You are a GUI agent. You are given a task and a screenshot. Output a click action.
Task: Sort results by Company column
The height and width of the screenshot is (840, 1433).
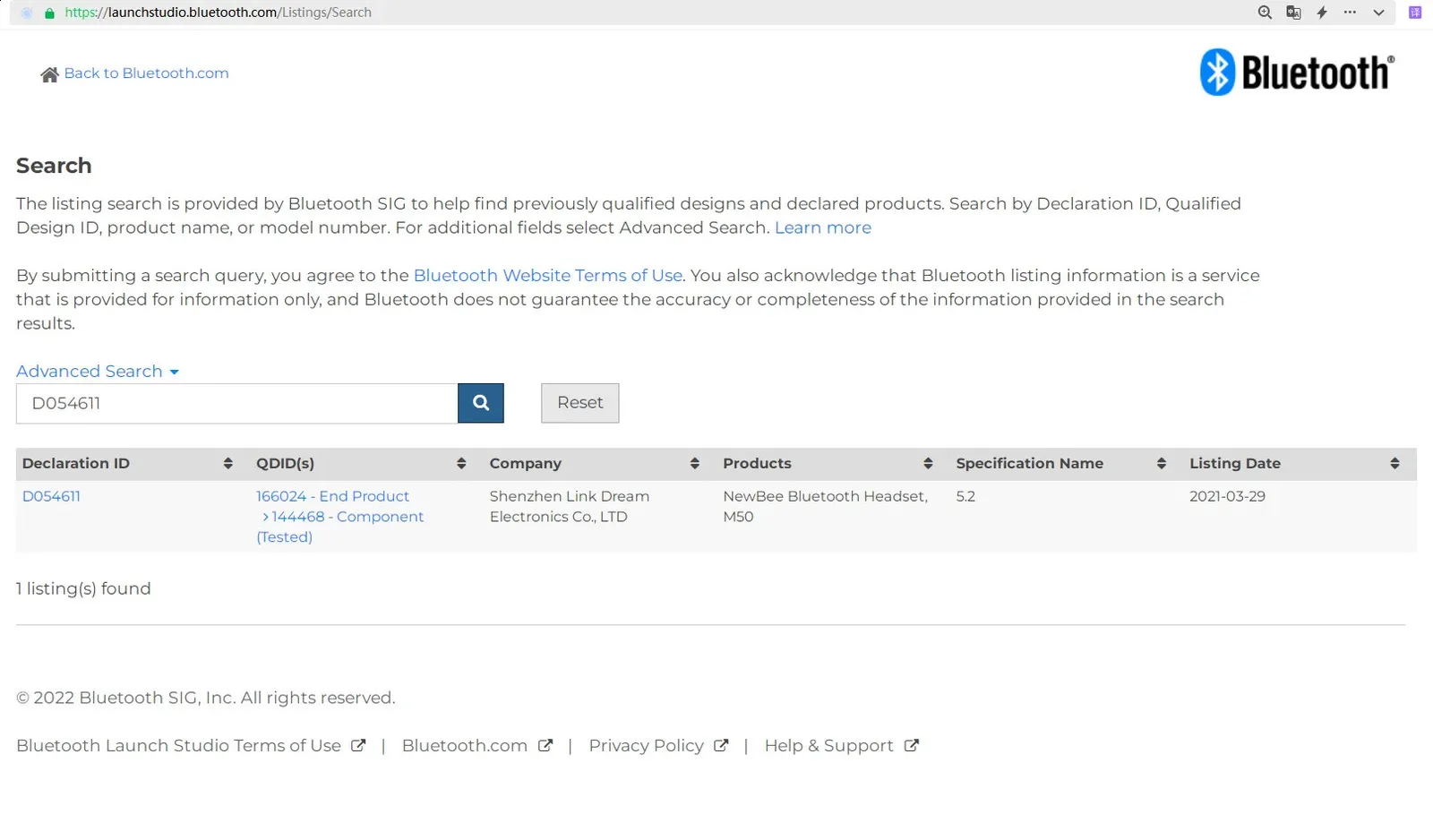tap(694, 463)
